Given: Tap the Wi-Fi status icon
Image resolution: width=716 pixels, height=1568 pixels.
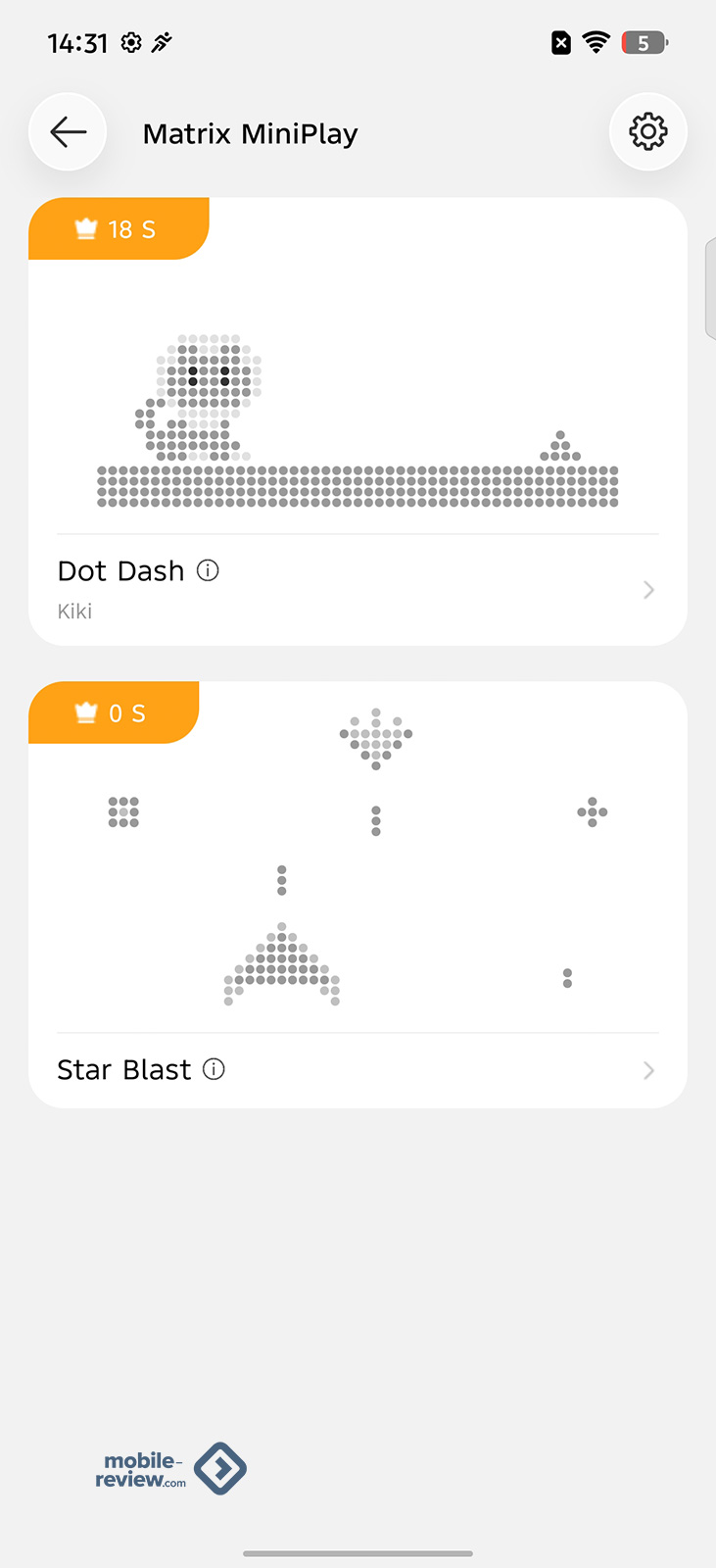Looking at the screenshot, I should 596,42.
